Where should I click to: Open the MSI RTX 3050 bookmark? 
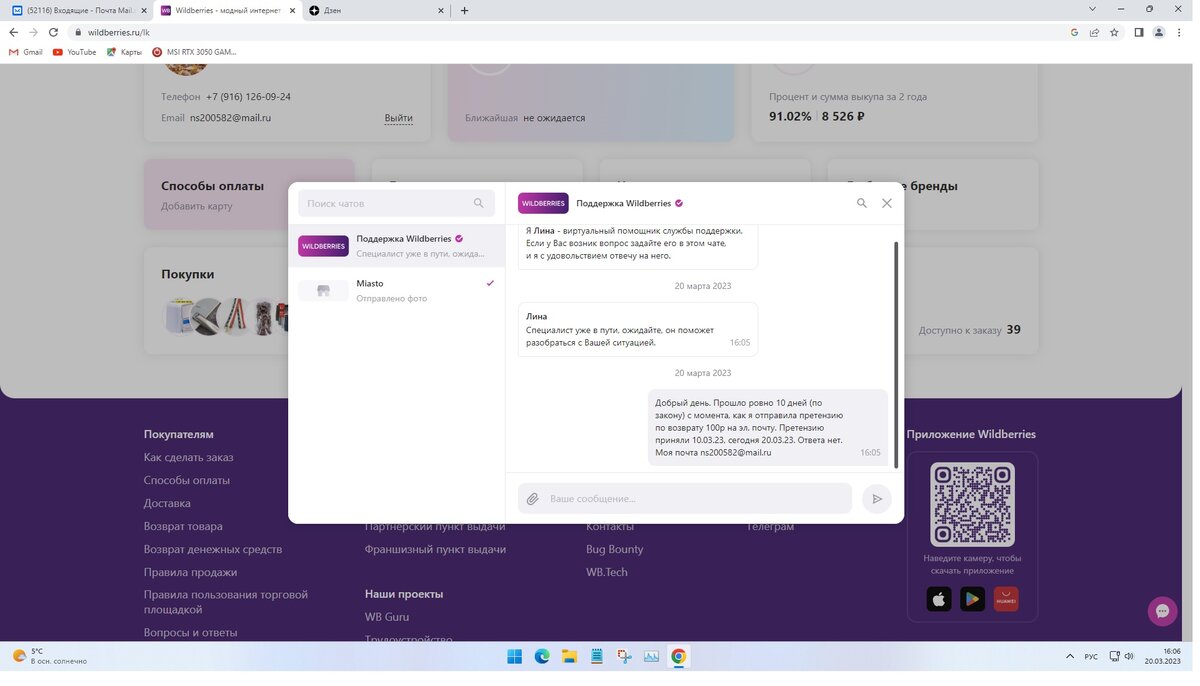point(194,52)
